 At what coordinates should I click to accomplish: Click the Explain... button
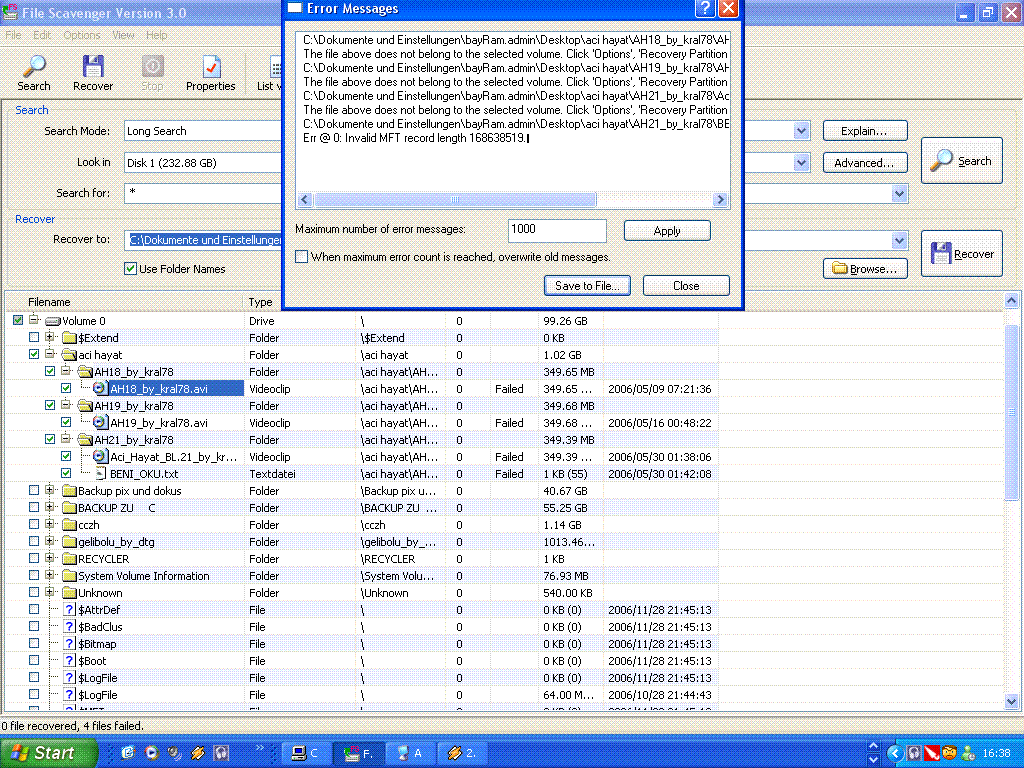(x=865, y=131)
